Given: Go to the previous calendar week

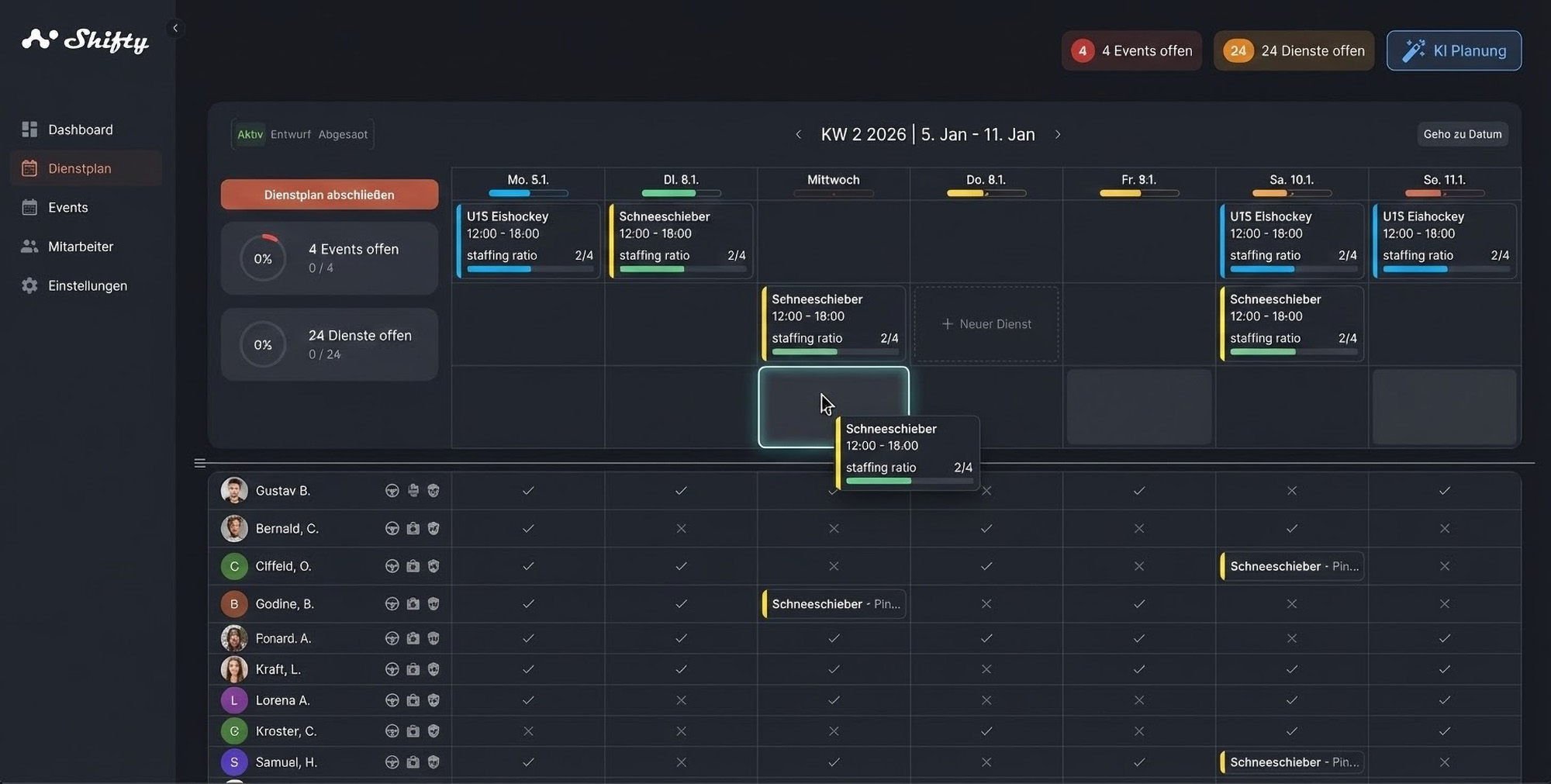Looking at the screenshot, I should point(798,135).
